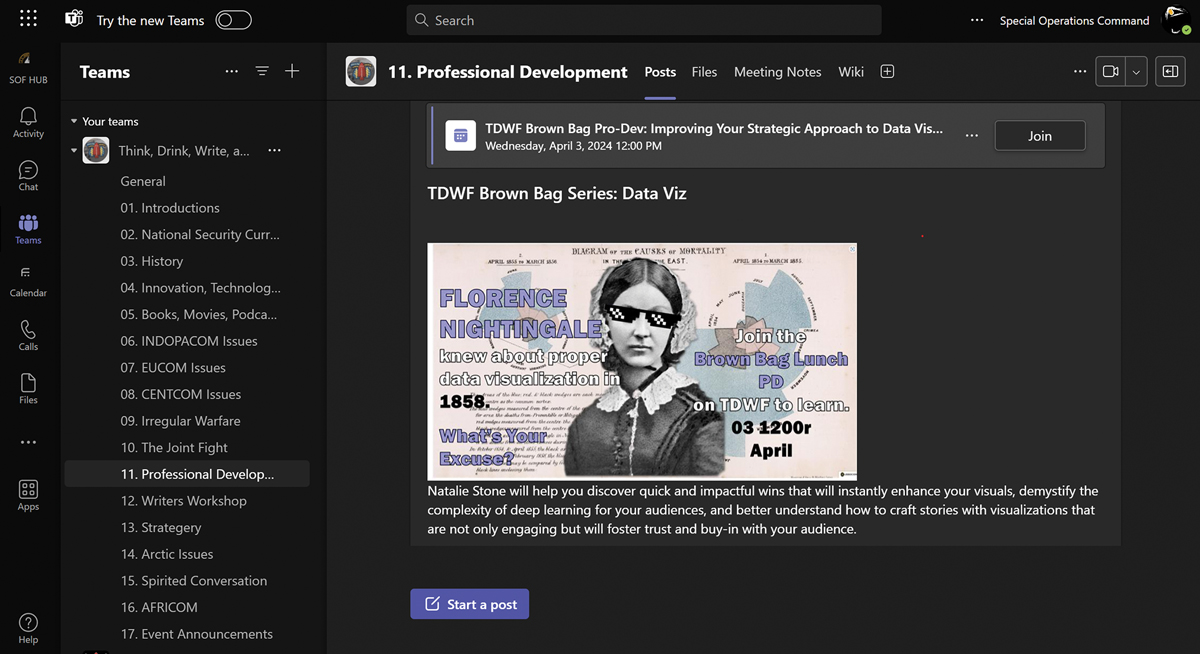Image resolution: width=1200 pixels, height=654 pixels.
Task: Switch to the Wiki tab
Action: (x=851, y=72)
